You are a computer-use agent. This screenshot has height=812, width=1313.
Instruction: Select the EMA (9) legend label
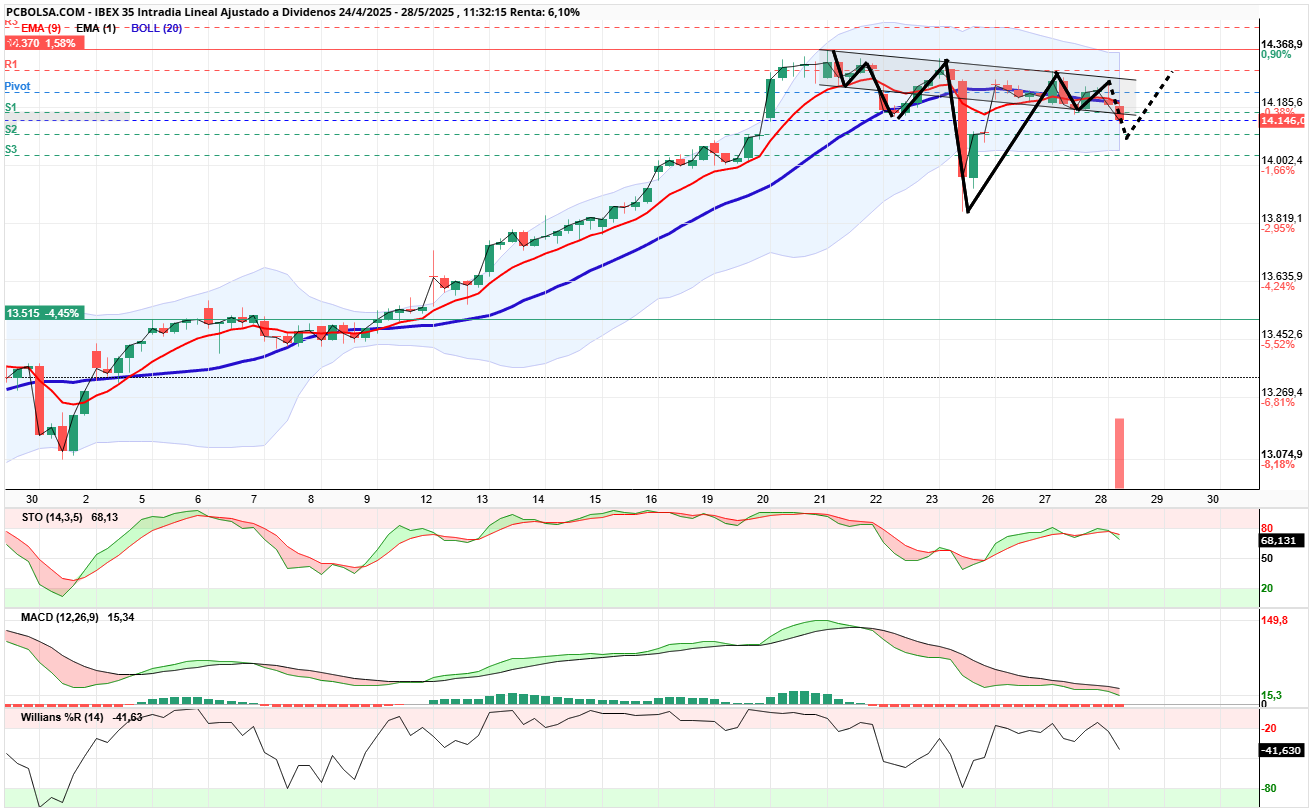point(42,28)
